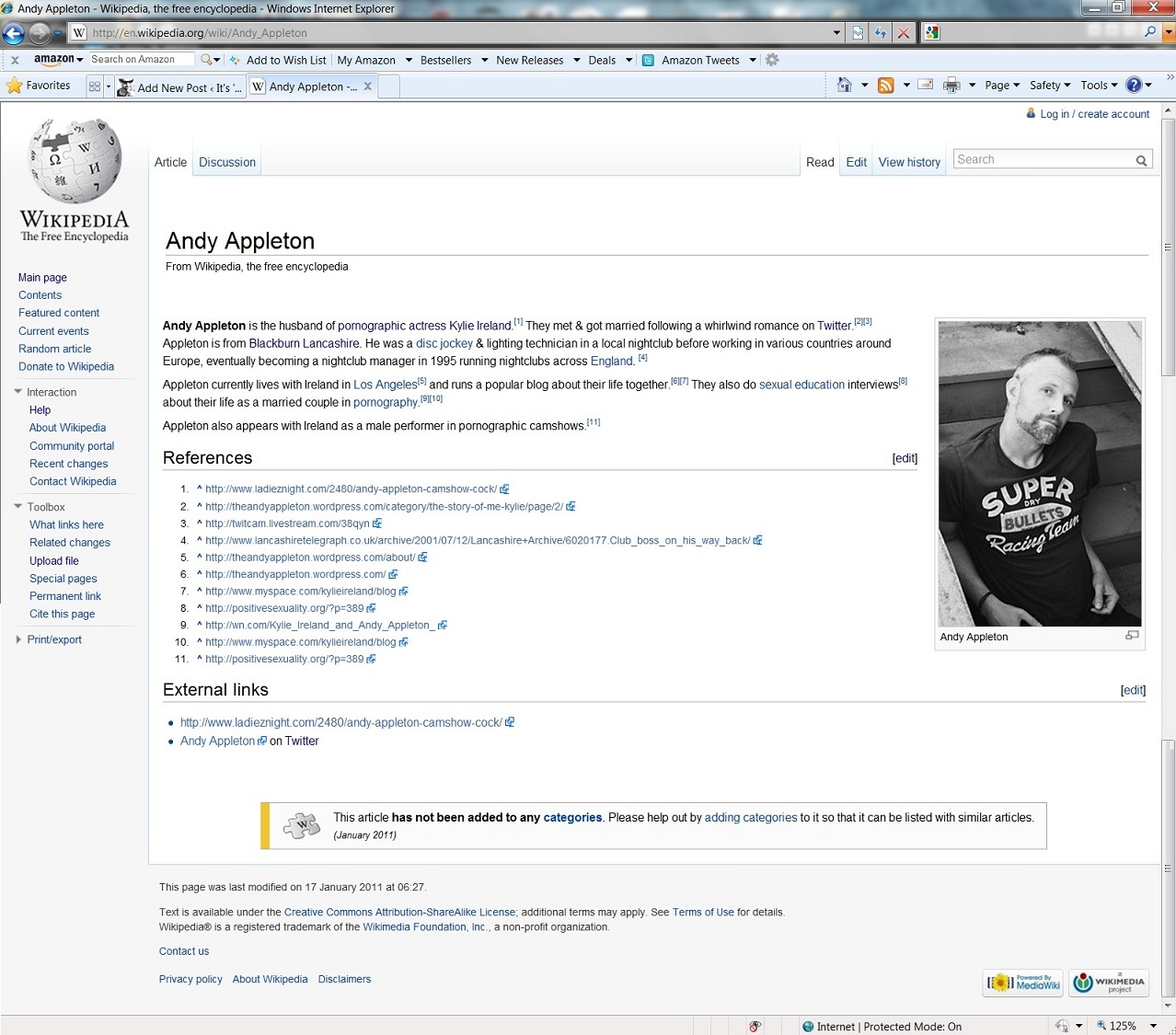
Task: Click the Print icon in command bar
Action: [951, 86]
